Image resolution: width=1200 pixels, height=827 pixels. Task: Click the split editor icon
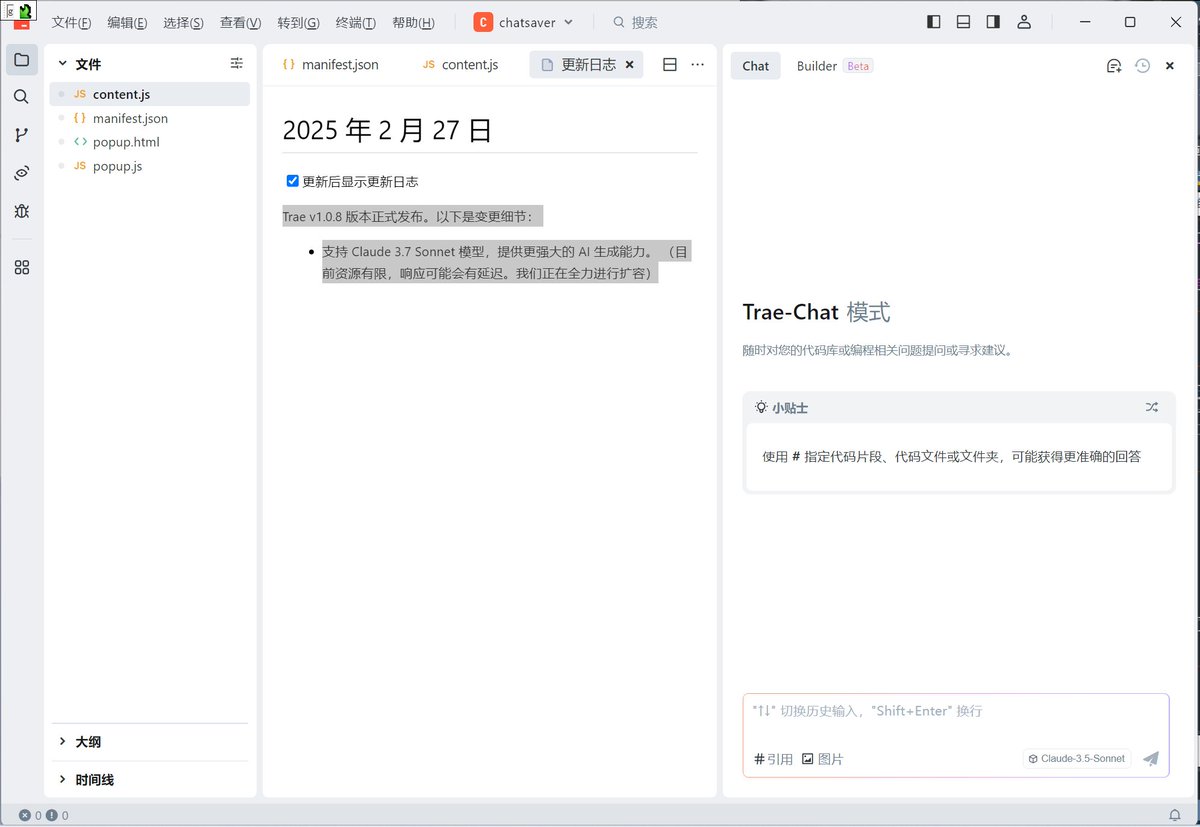coord(670,64)
